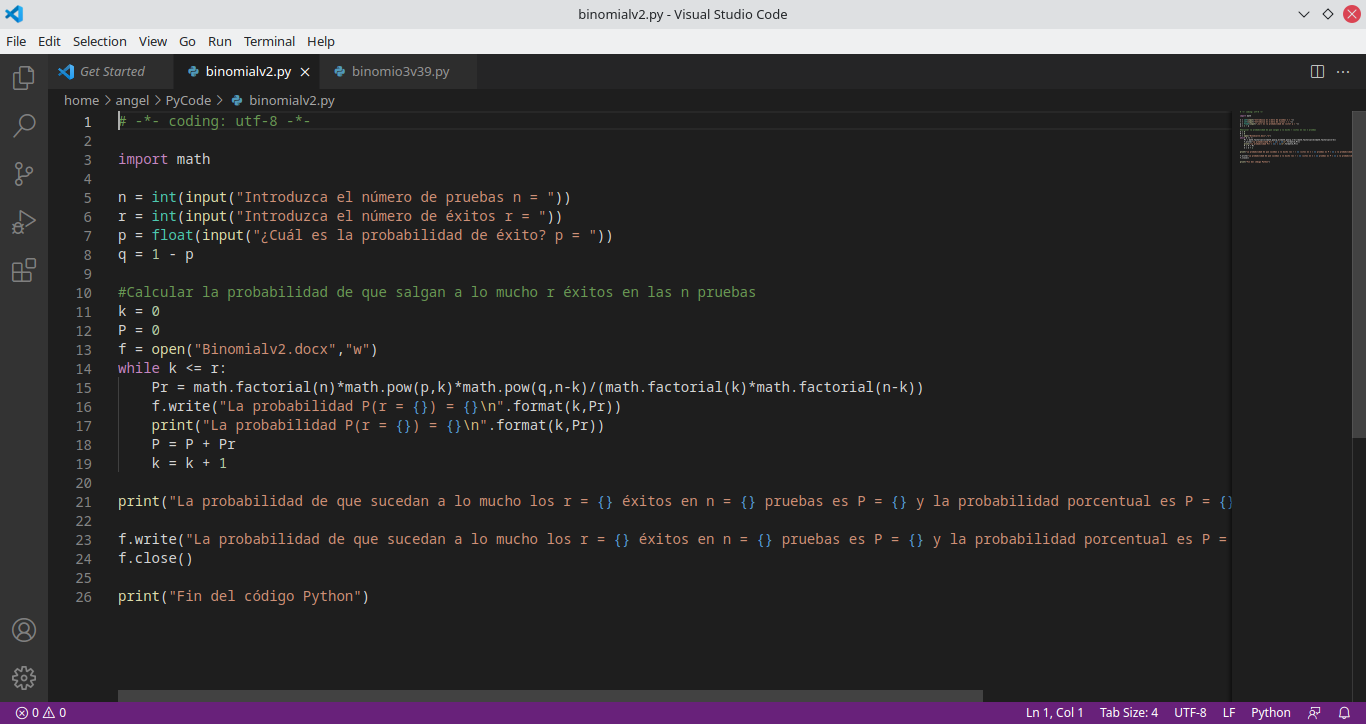Close the binomialv2.py tab
The width and height of the screenshot is (1366, 724).
pyautogui.click(x=306, y=72)
